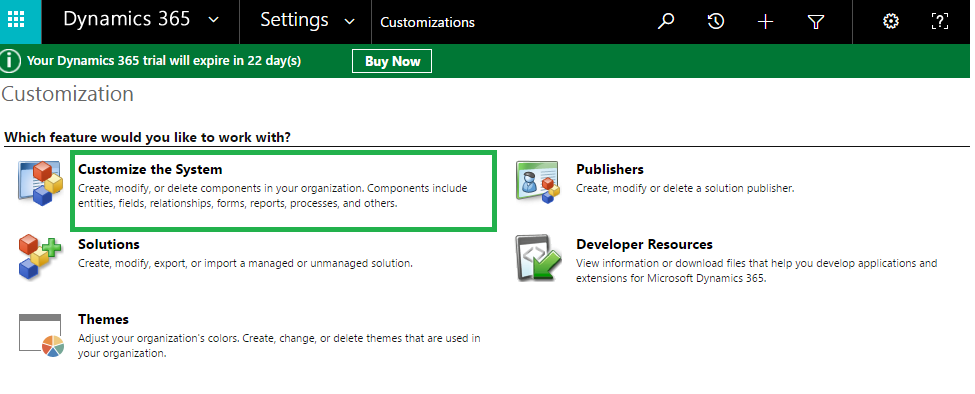Screen dimensions: 975x394
Task: Click the 'Create, modify, export, or import' description
Action: tap(245, 263)
